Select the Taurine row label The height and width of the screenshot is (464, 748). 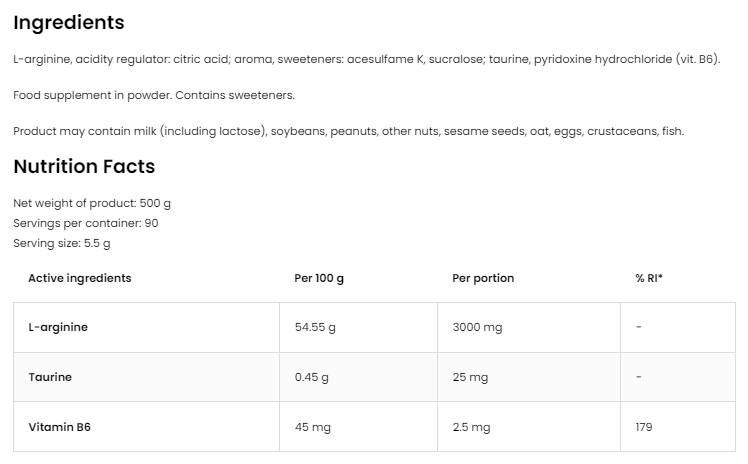[50, 377]
